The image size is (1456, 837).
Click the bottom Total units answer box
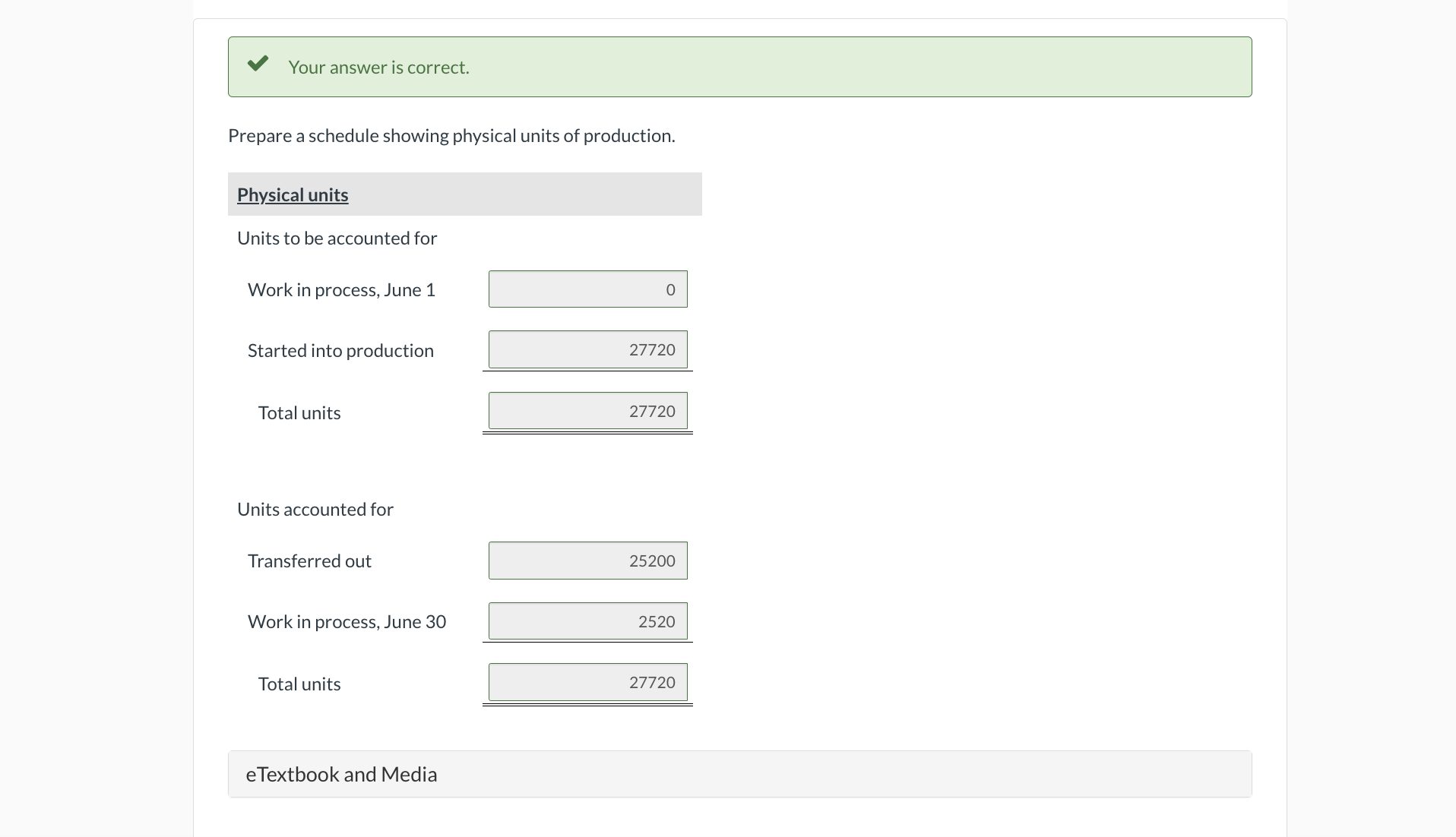(587, 681)
